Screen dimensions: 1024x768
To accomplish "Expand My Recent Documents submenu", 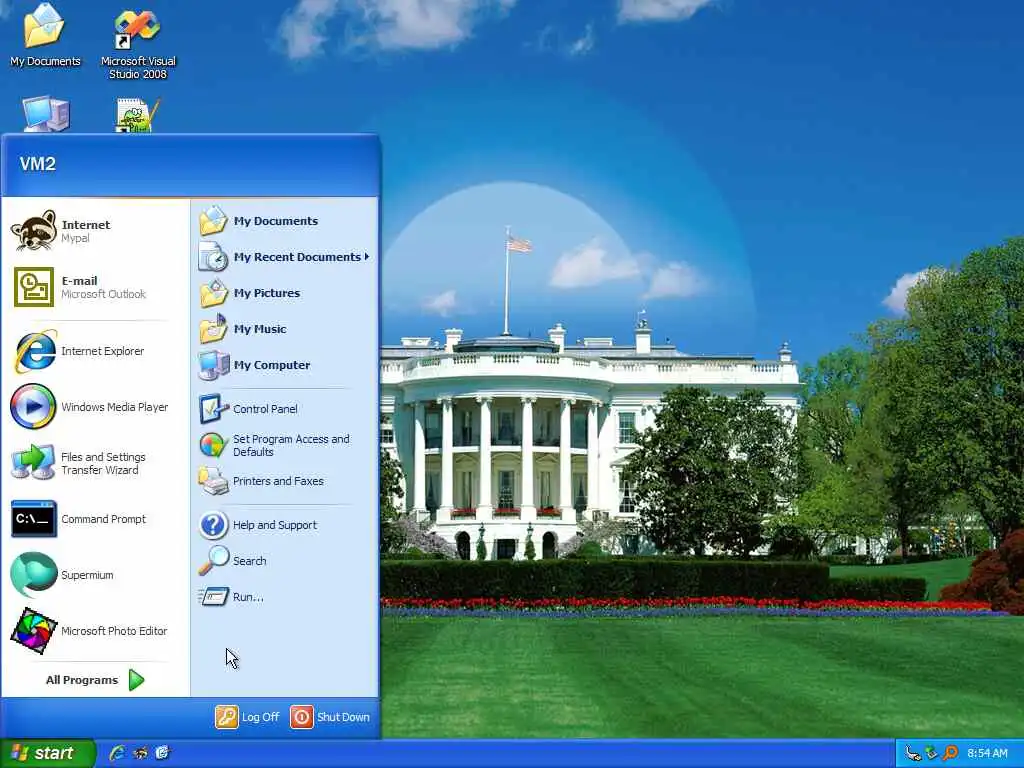I will click(x=284, y=257).
